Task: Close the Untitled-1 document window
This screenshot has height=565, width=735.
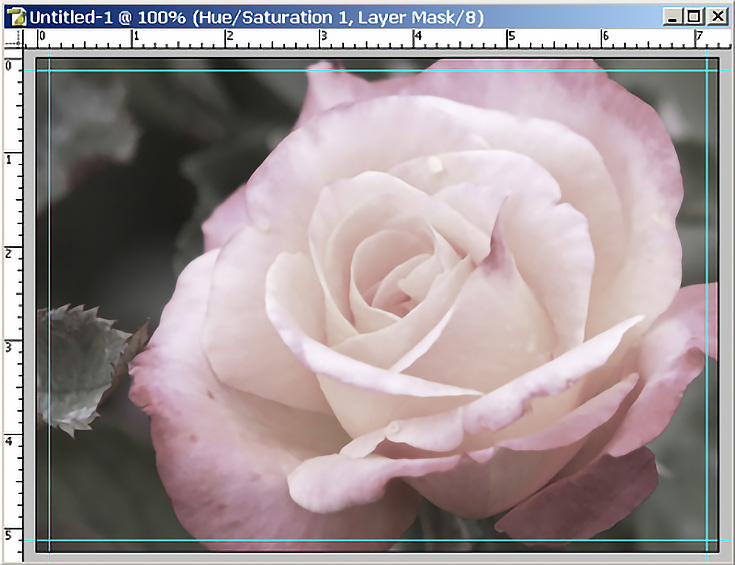Action: (x=718, y=17)
